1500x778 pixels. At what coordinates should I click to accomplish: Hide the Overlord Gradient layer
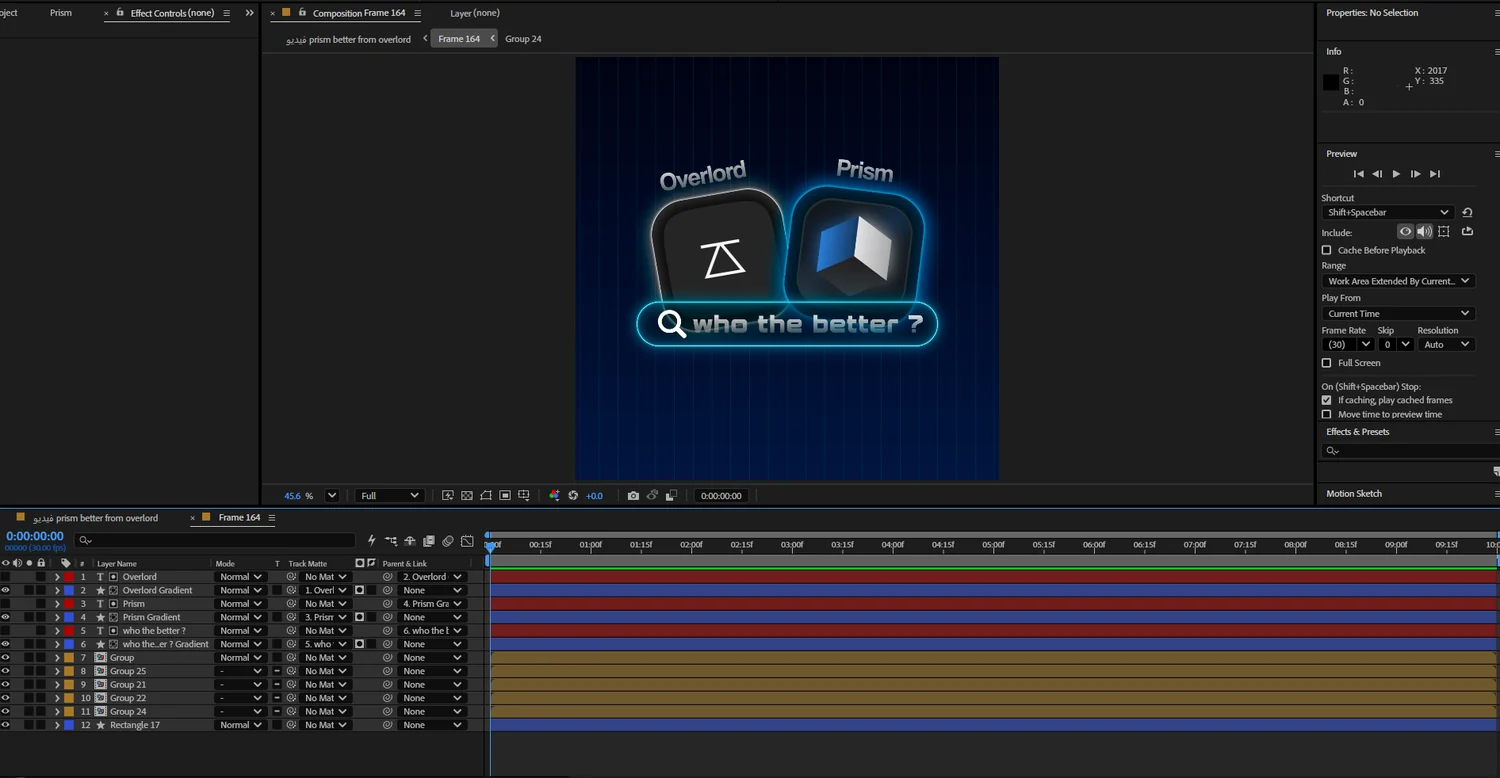point(5,590)
